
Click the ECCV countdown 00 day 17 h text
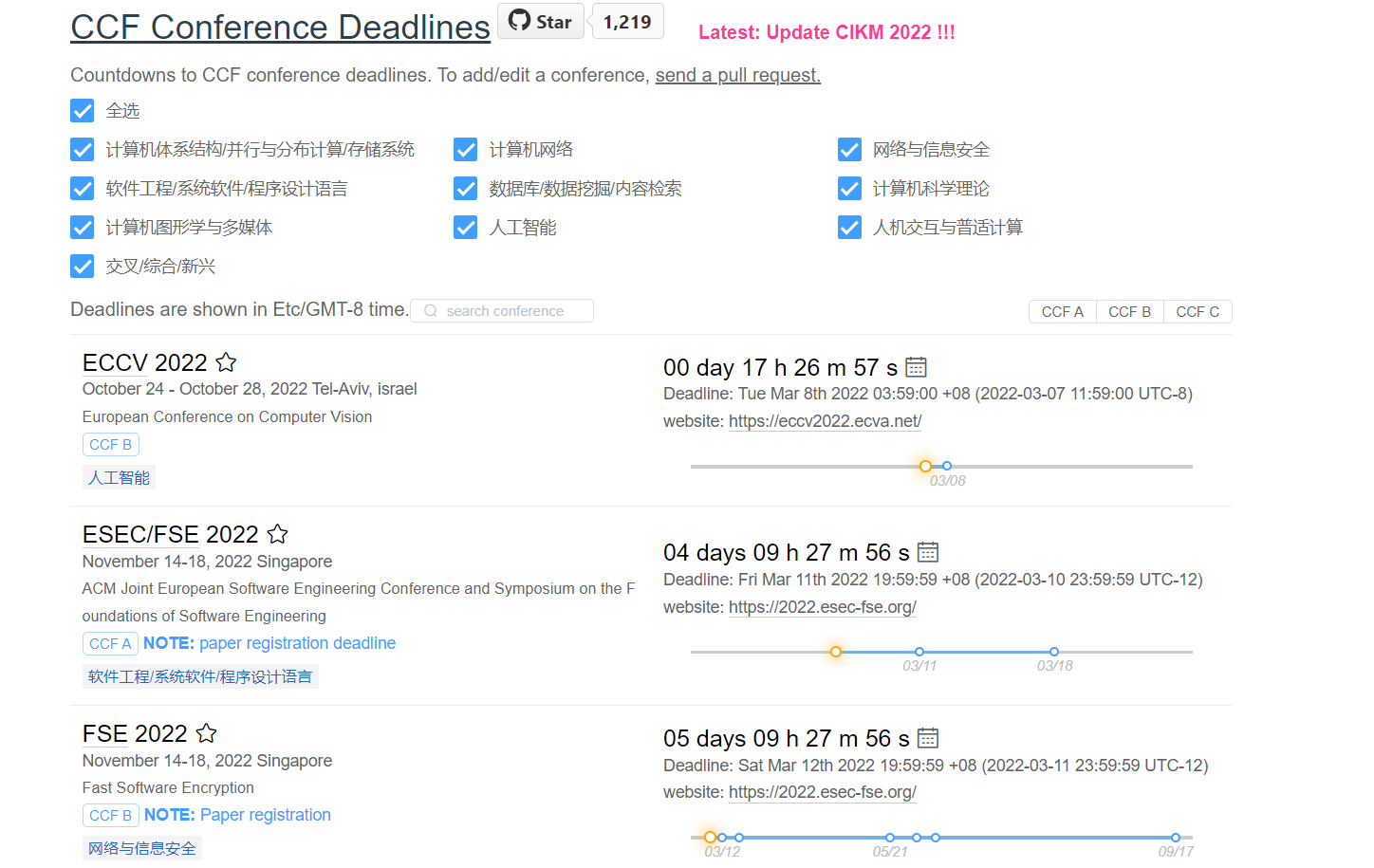click(780, 367)
